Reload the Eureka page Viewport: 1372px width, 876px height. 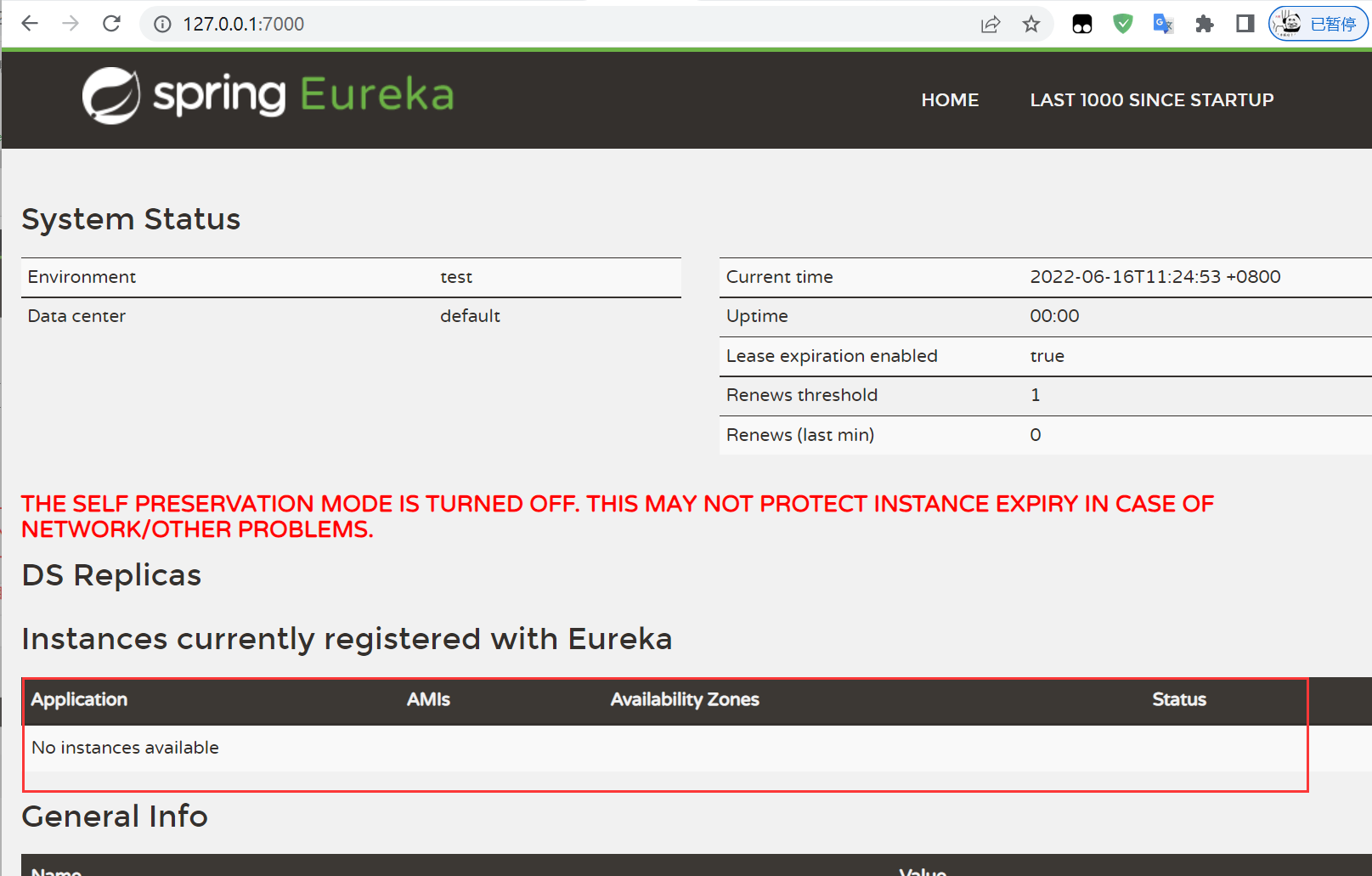111,24
